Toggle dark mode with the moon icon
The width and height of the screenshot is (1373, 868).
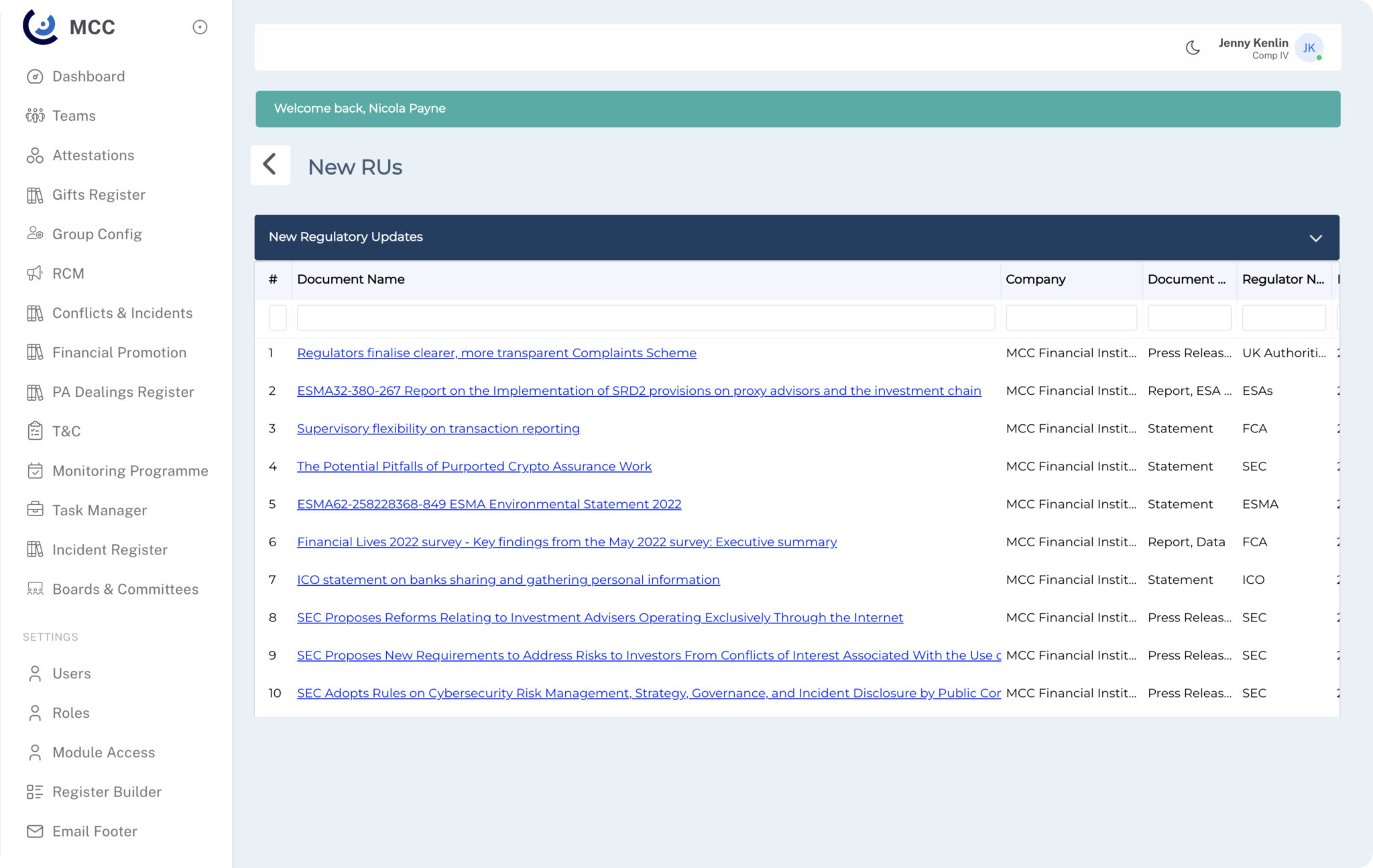click(1193, 47)
